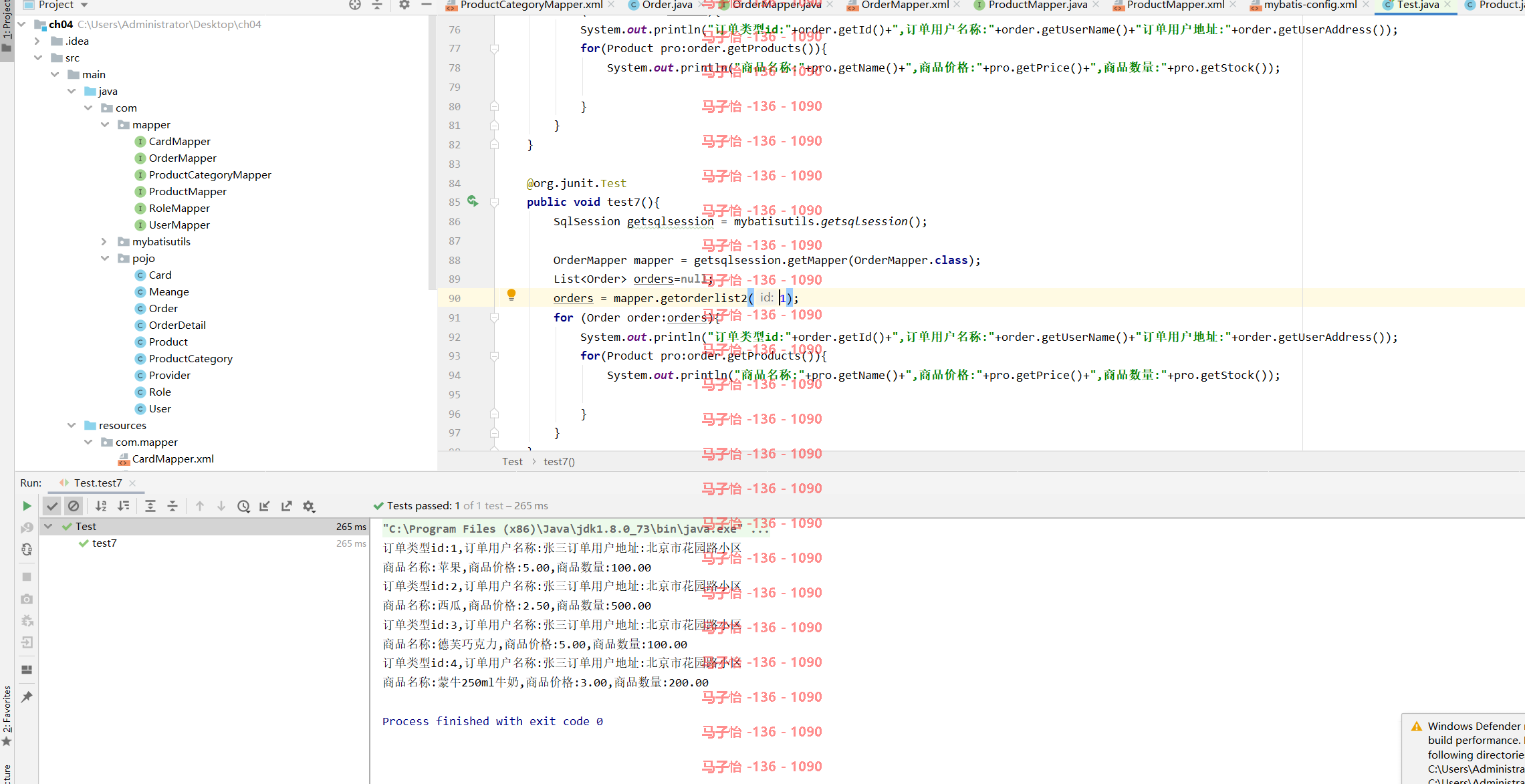Screen dimensions: 1525x784
Task: Click the export test results icon
Action: click(287, 506)
